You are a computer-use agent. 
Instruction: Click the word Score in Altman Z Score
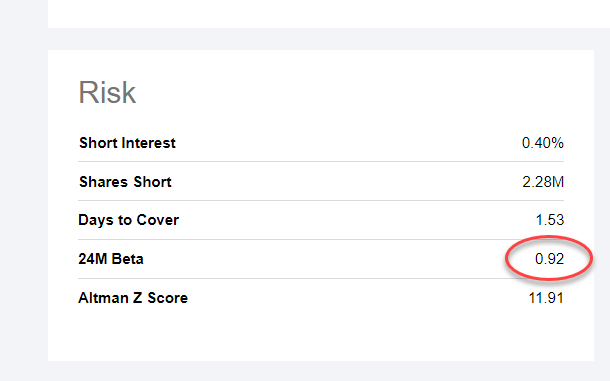tap(168, 298)
